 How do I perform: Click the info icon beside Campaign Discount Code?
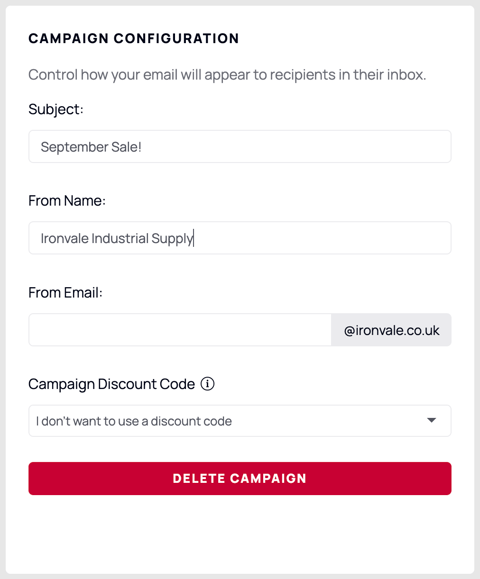pos(208,384)
